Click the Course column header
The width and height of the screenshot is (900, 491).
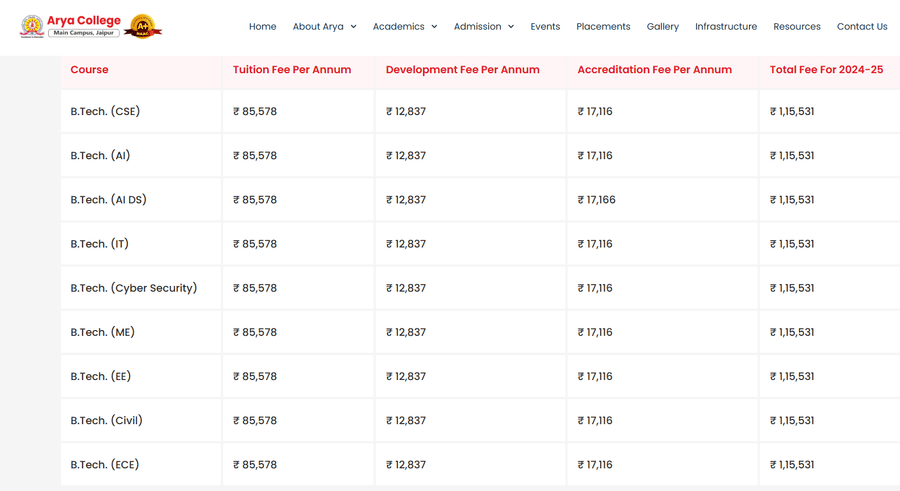[89, 70]
